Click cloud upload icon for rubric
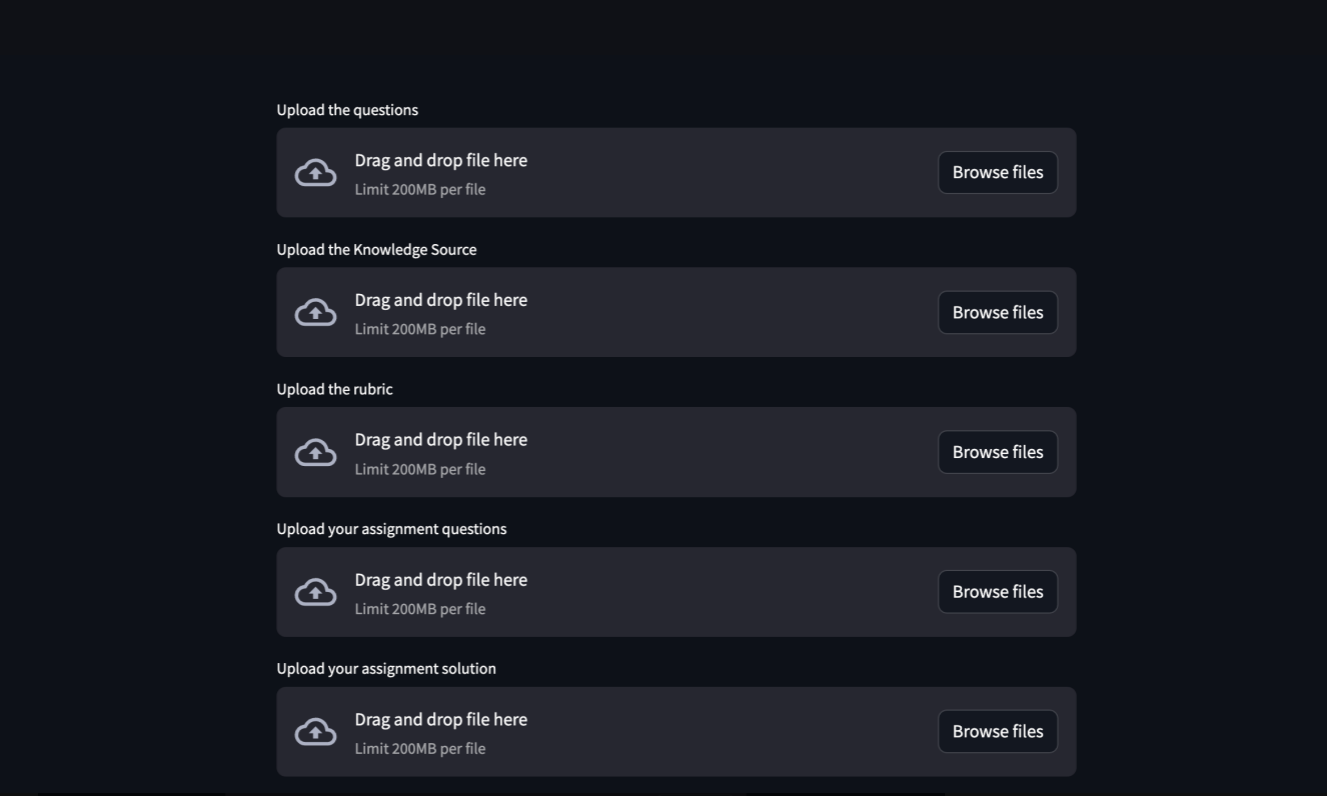 316,453
